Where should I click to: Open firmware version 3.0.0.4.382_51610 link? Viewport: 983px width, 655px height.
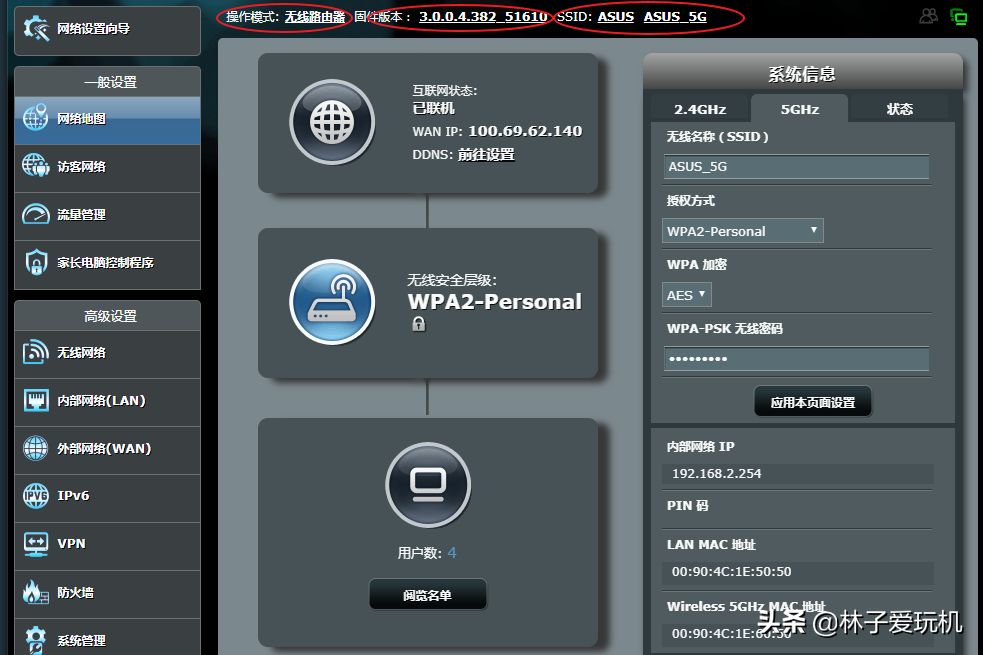483,17
